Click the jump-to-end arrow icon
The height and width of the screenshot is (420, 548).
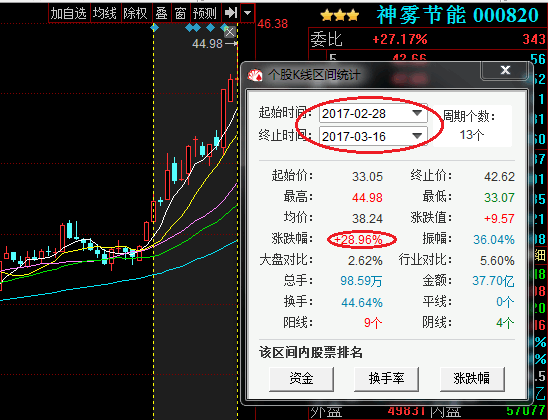(x=231, y=14)
